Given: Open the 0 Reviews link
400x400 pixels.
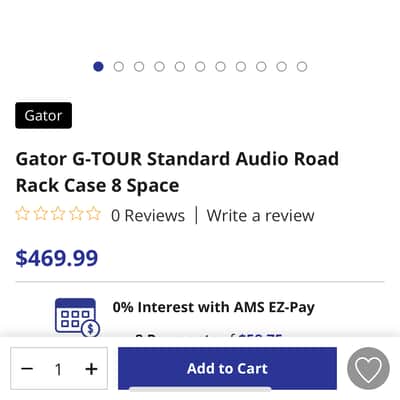Looking at the screenshot, I should click(148, 215).
